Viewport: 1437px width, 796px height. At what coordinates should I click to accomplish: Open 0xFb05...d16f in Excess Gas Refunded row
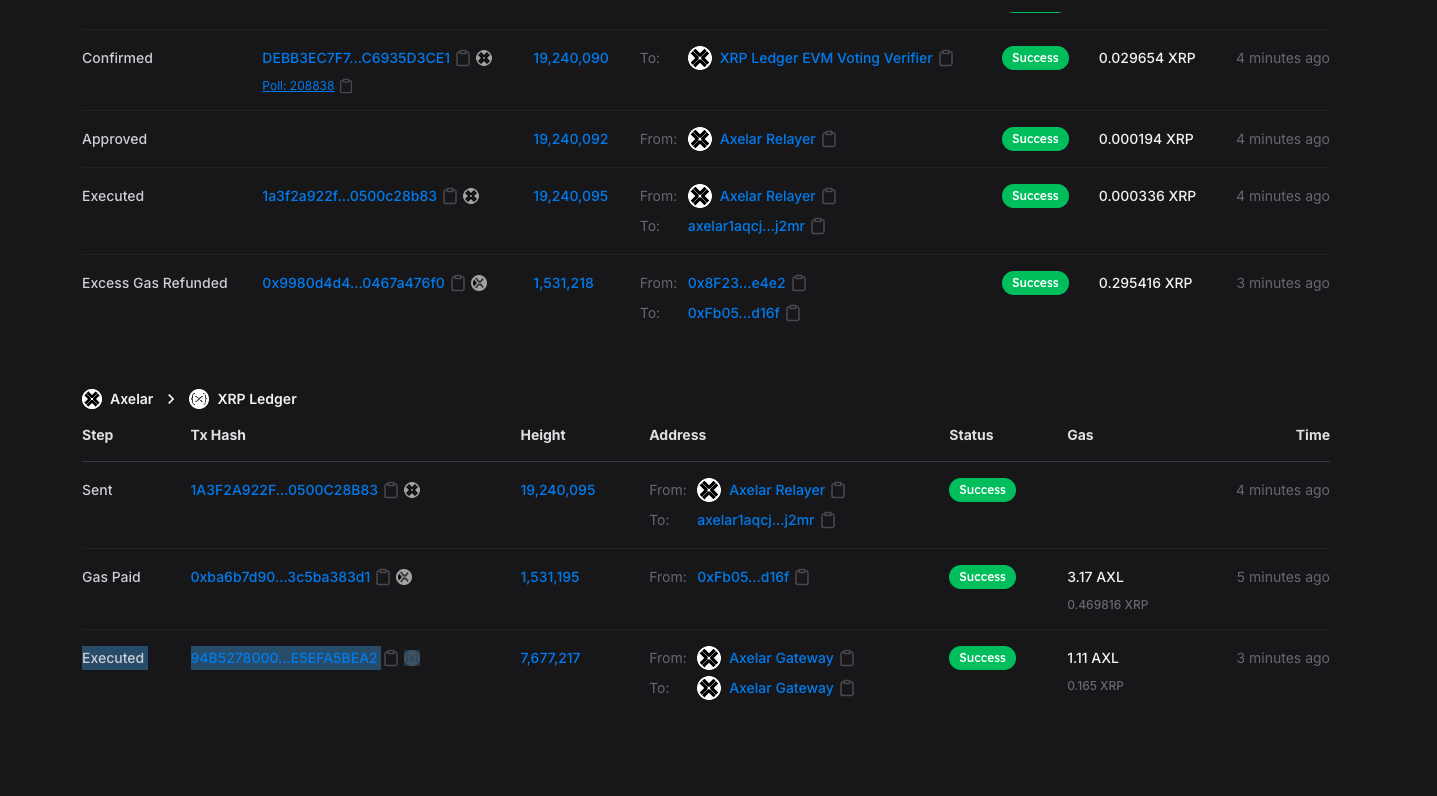click(x=734, y=313)
